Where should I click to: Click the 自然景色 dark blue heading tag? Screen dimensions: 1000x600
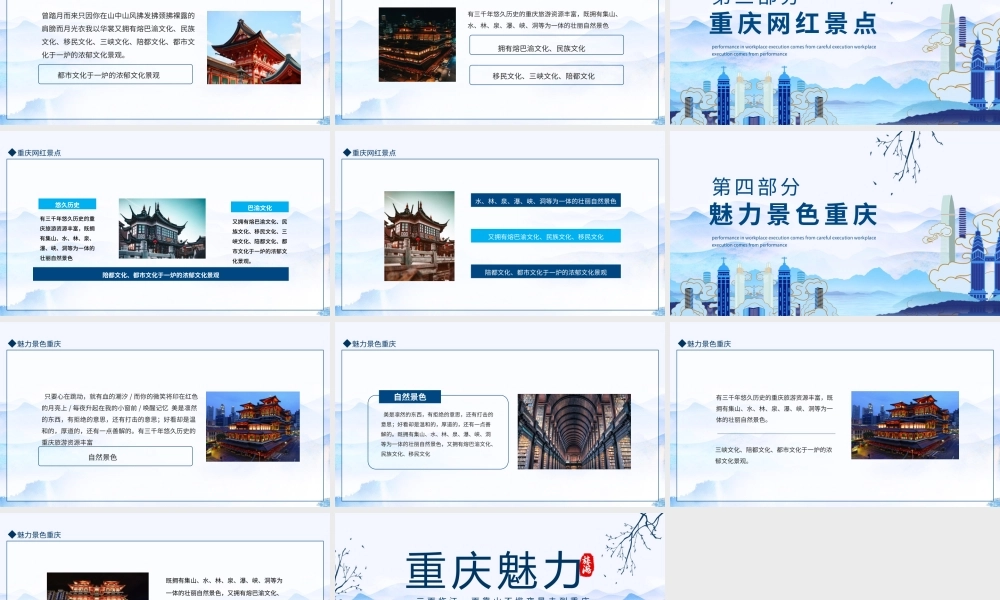click(410, 397)
